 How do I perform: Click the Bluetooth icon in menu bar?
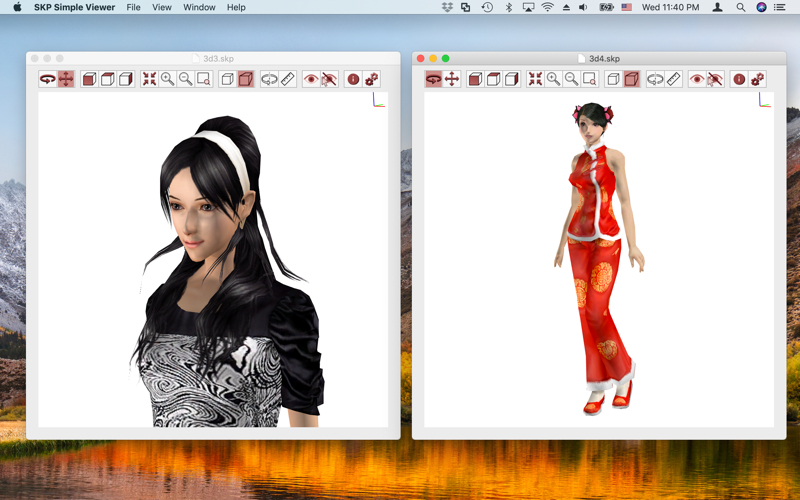point(509,7)
